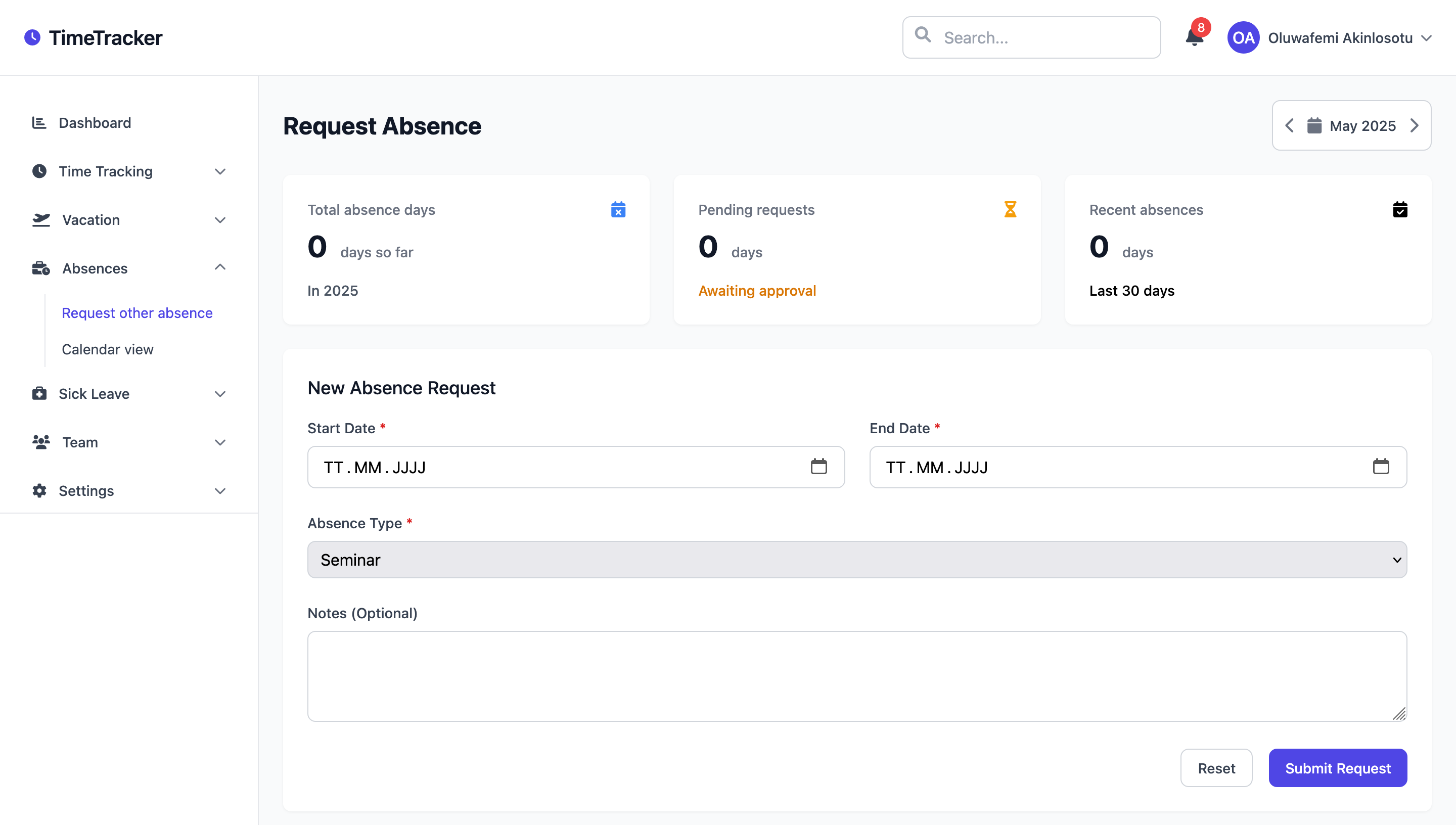The image size is (1456, 825).
Task: Click the Time Tracking clock icon
Action: 39,171
